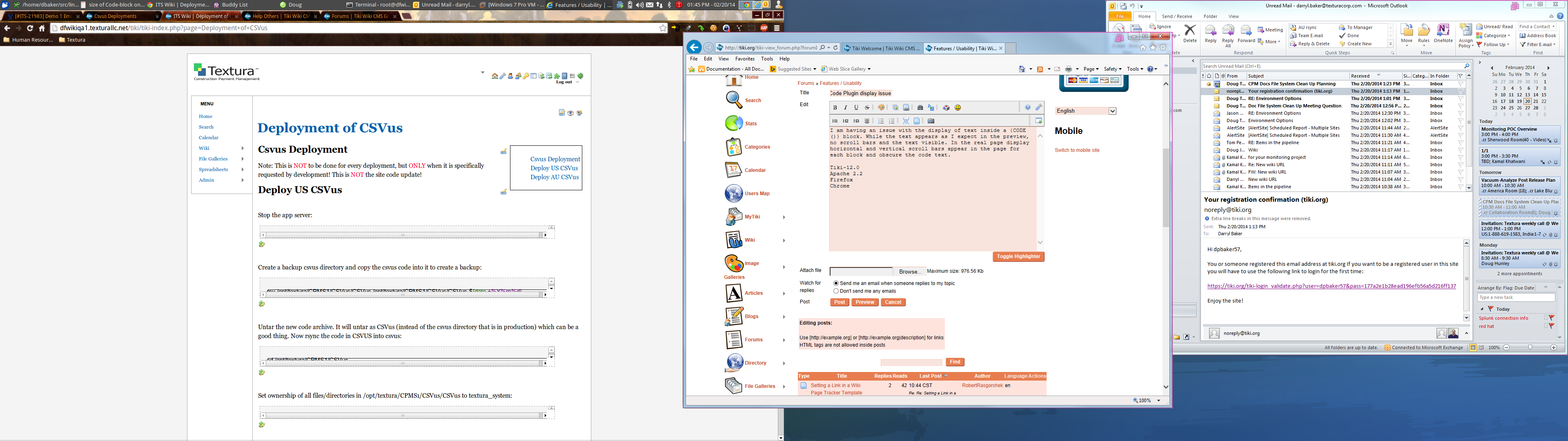Click Outlook zoom-in plus button
Screen dimensions: 1568x441
coord(1553,347)
